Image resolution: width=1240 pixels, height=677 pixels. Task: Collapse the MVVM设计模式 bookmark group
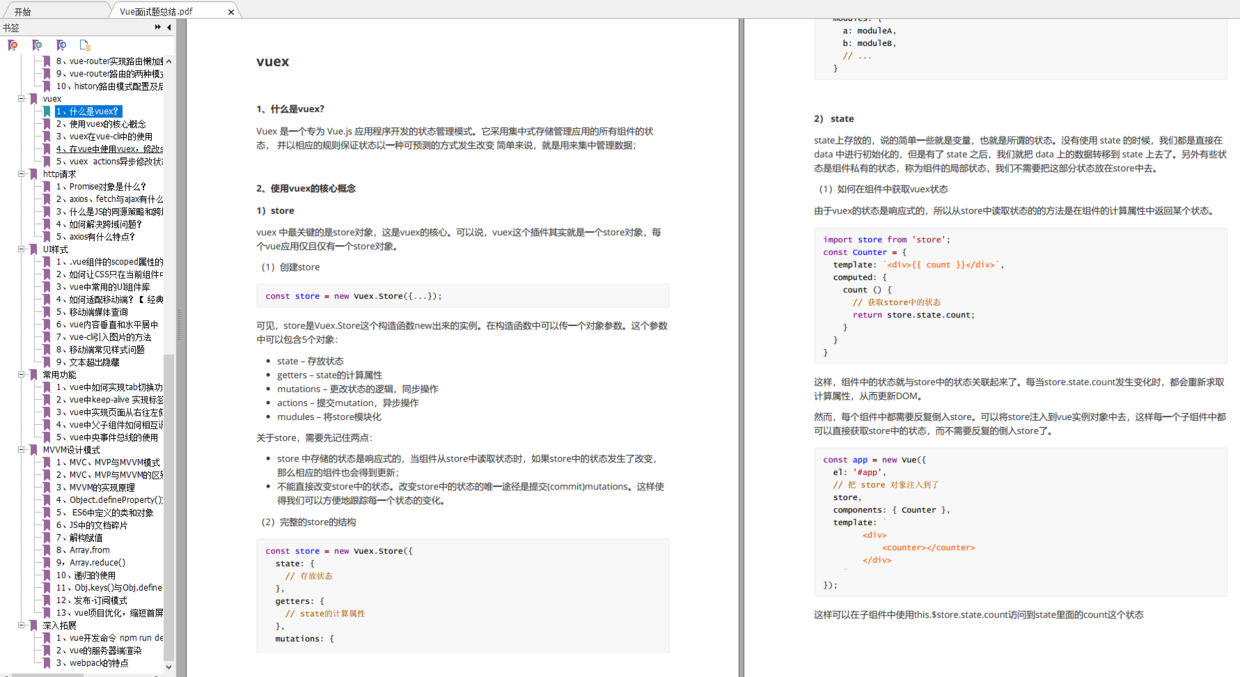click(x=21, y=450)
